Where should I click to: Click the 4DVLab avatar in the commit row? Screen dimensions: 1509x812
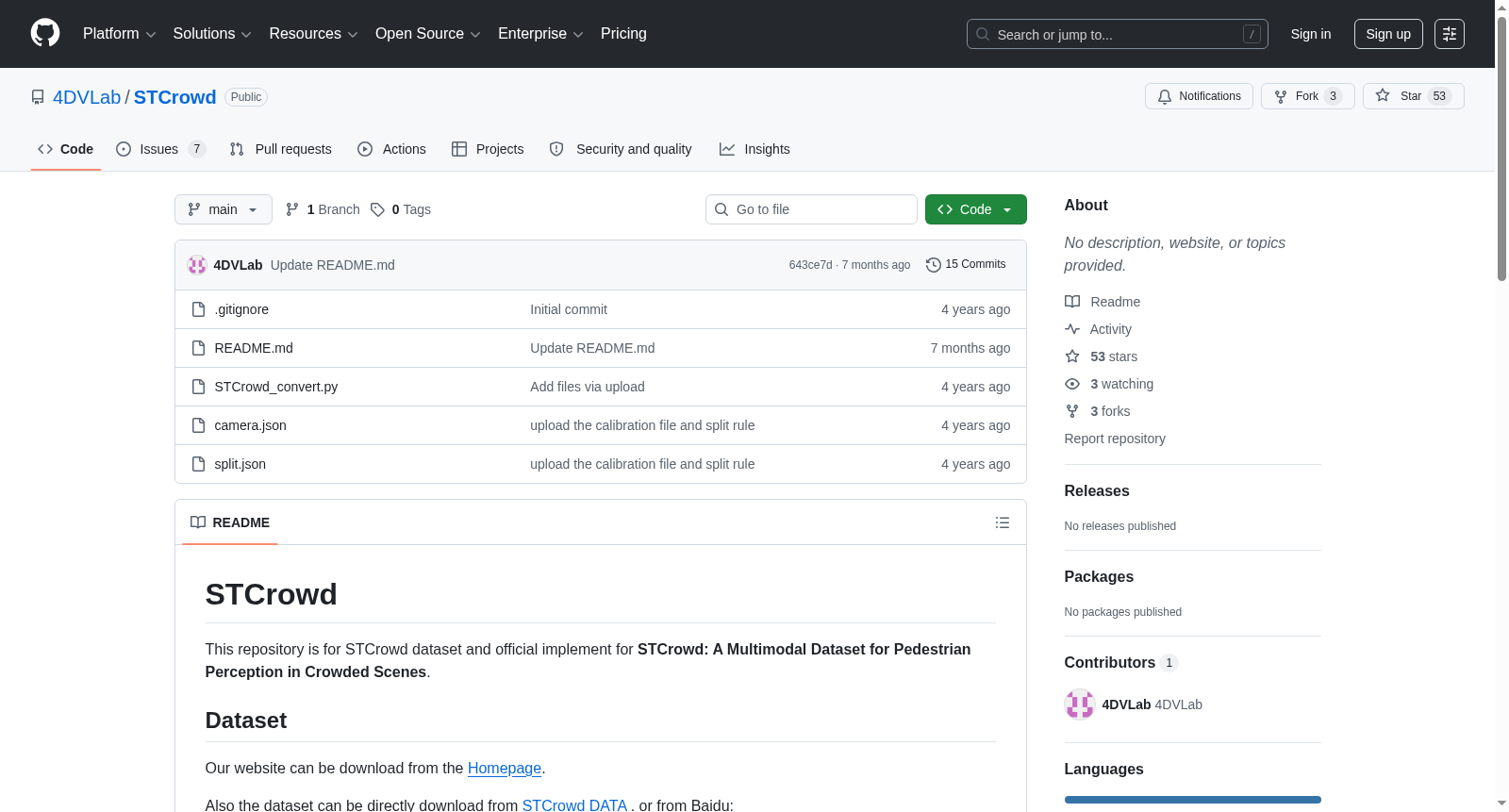pos(197,265)
